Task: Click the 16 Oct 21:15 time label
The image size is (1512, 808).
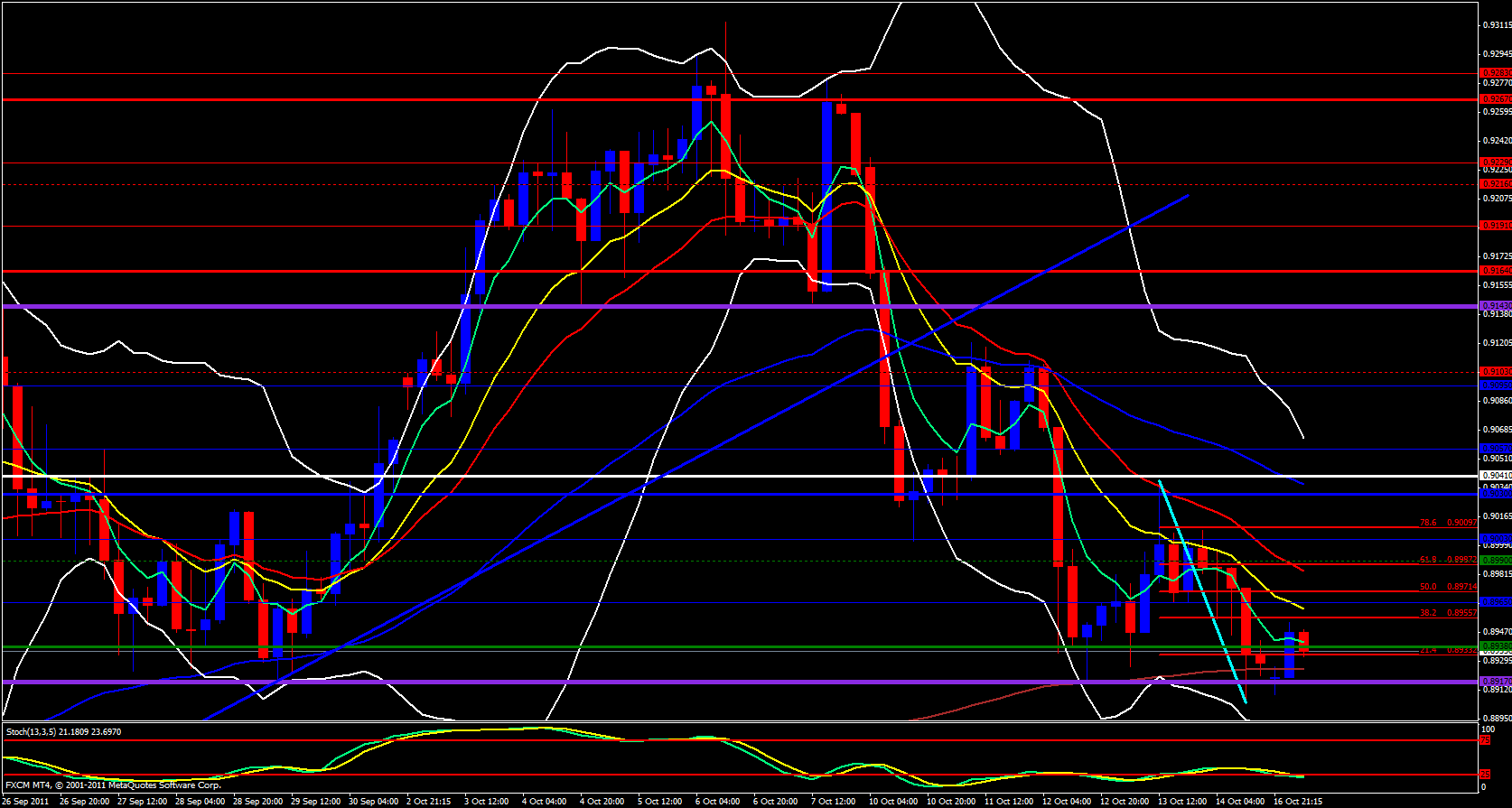Action: [1298, 802]
